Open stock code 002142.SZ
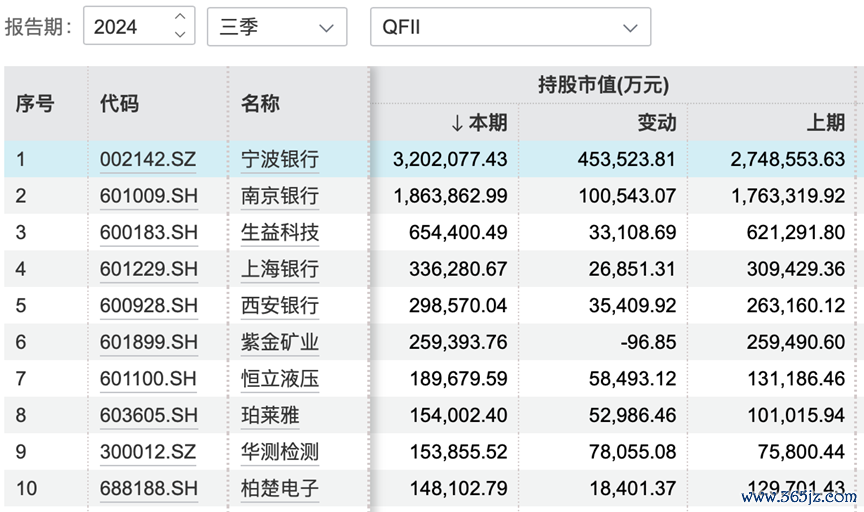This screenshot has height=512, width=864. click(x=148, y=159)
